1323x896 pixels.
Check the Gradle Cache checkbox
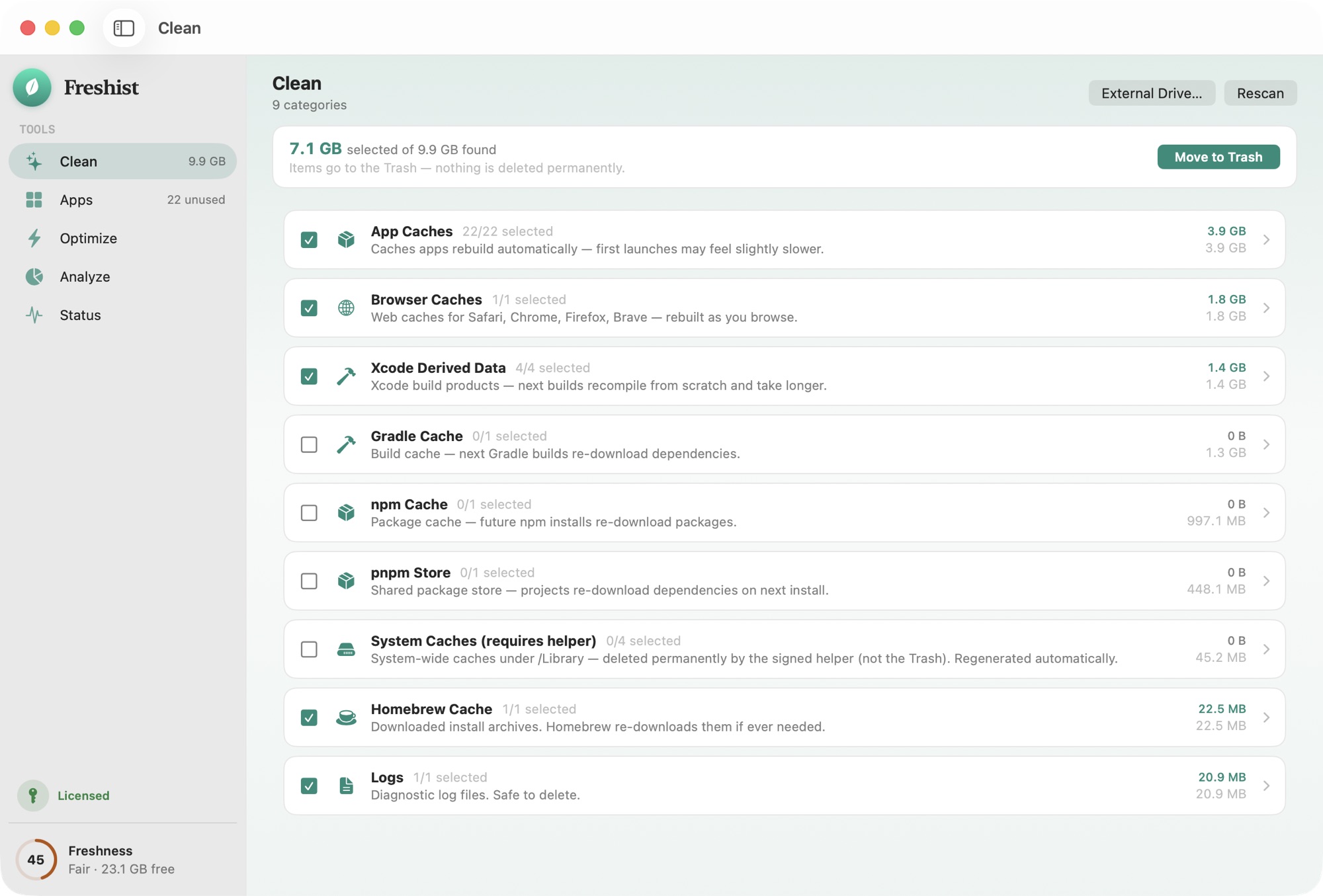tap(309, 444)
